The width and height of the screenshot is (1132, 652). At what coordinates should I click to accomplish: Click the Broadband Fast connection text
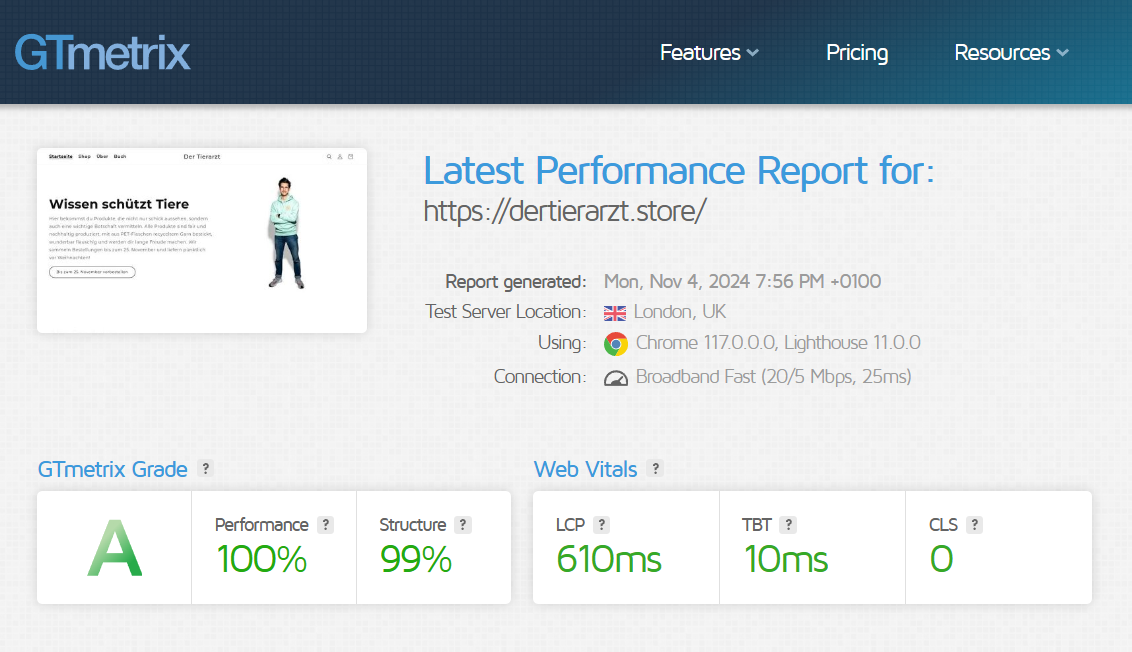pos(773,377)
